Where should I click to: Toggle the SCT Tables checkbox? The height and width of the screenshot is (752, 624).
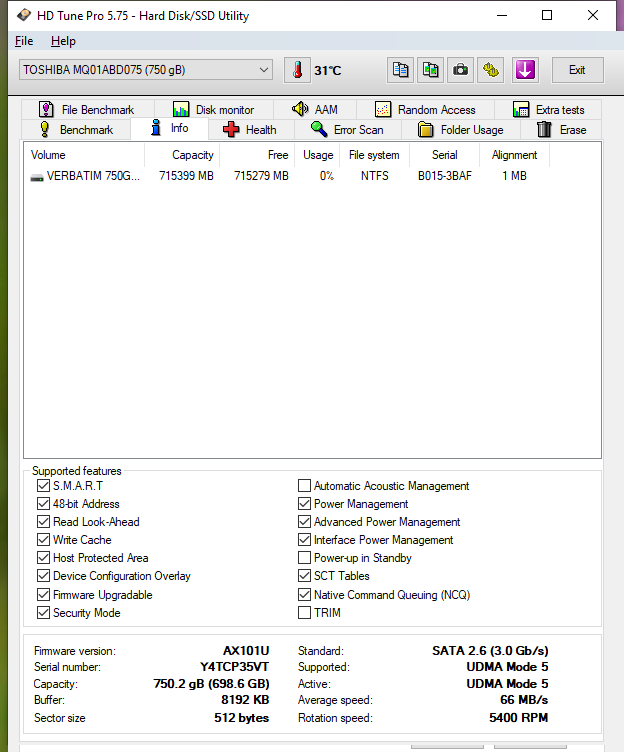pyautogui.click(x=304, y=576)
